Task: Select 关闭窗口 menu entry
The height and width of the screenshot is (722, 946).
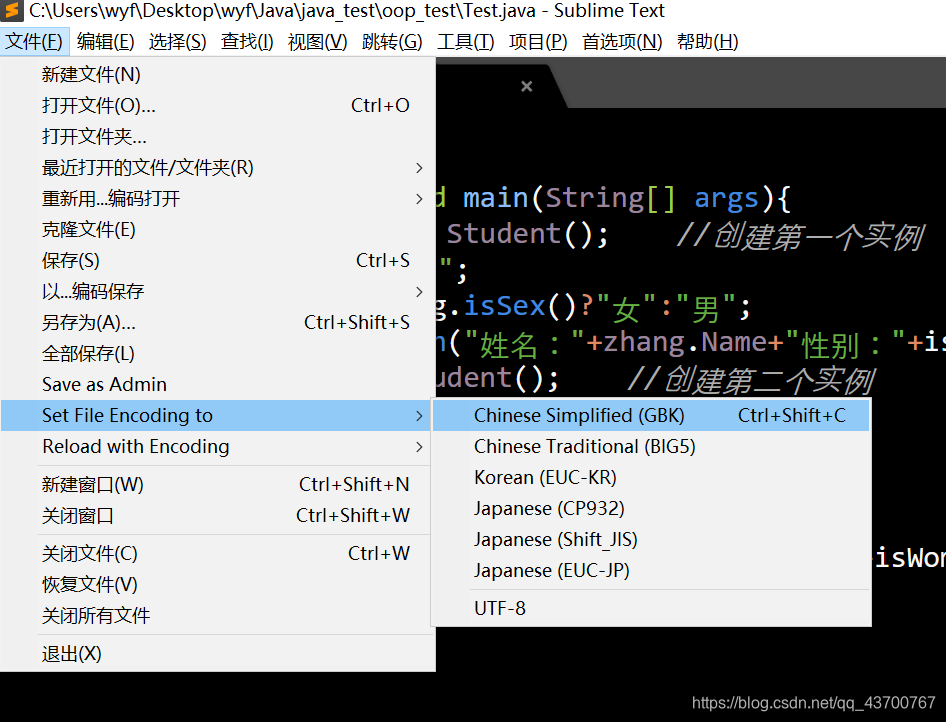Action: 217,516
